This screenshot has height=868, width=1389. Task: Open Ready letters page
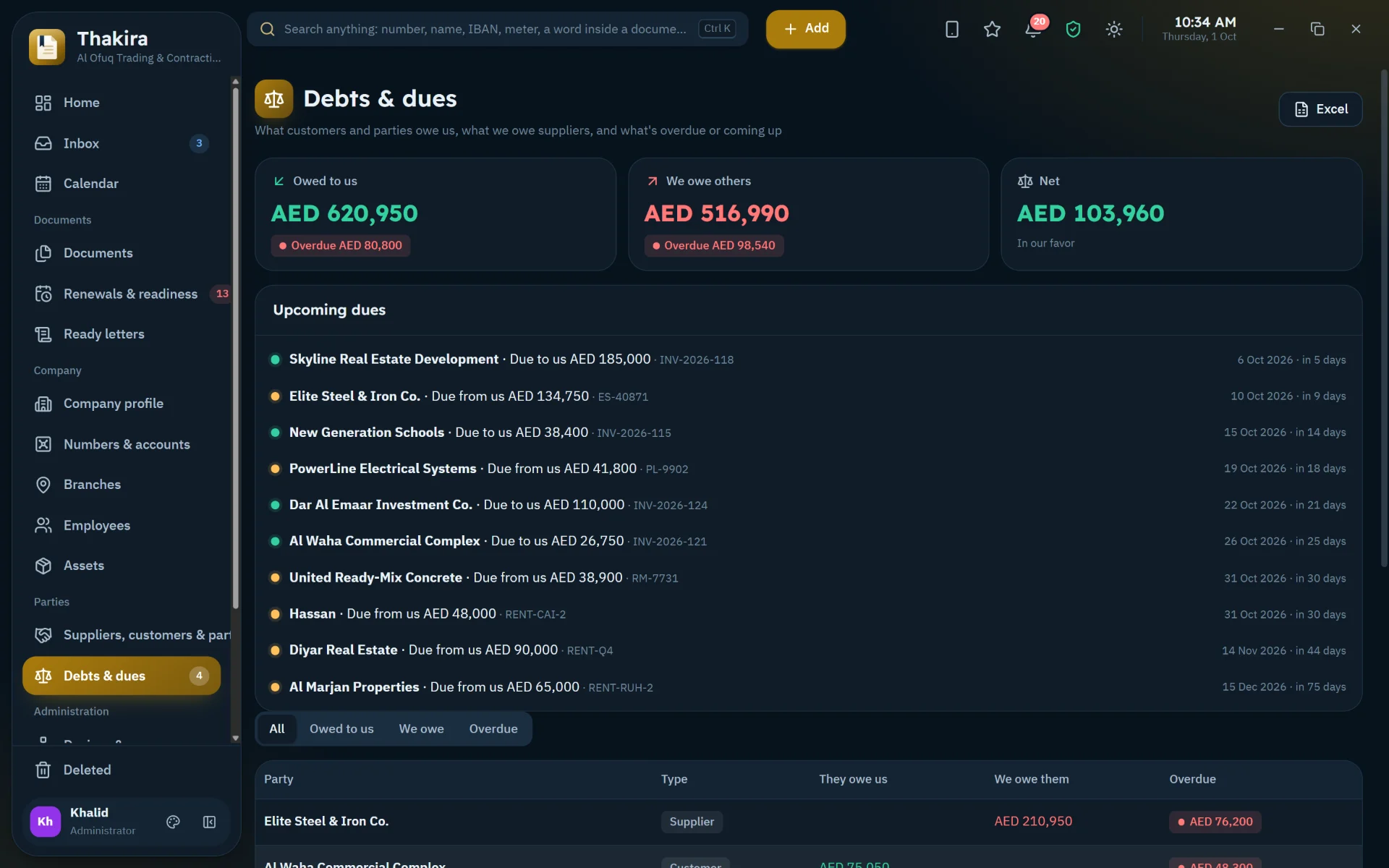point(122,334)
